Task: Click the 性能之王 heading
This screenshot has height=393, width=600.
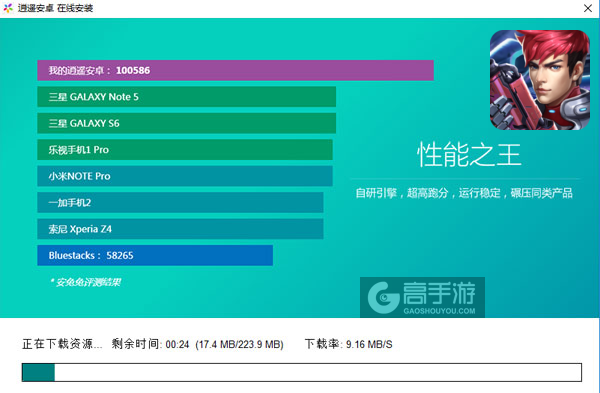Action: tap(469, 155)
